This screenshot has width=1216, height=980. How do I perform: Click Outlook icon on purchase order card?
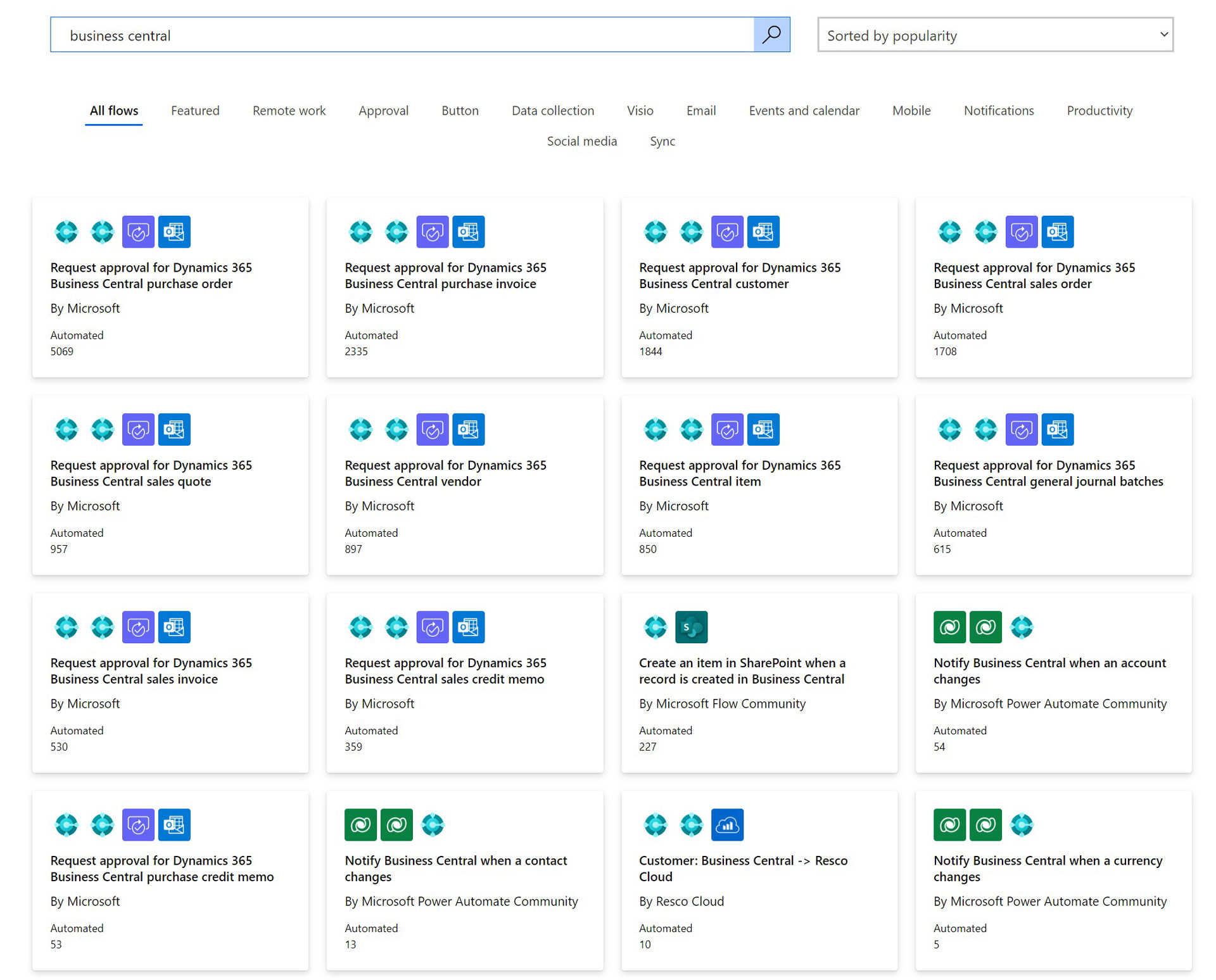pos(174,232)
